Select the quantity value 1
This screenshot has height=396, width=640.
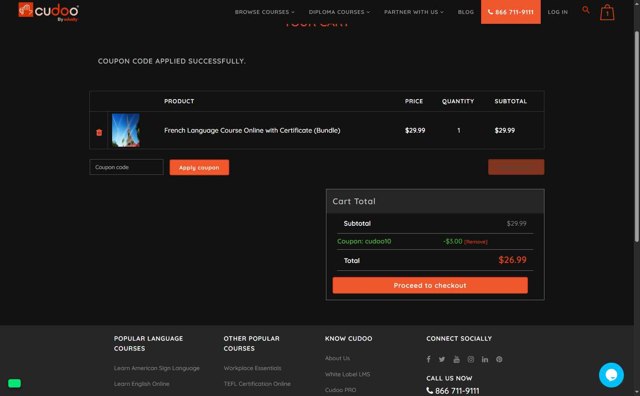(458, 130)
